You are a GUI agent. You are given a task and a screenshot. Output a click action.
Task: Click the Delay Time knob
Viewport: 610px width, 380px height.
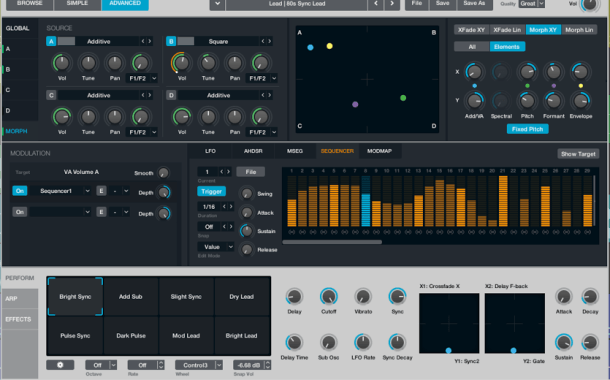294,343
